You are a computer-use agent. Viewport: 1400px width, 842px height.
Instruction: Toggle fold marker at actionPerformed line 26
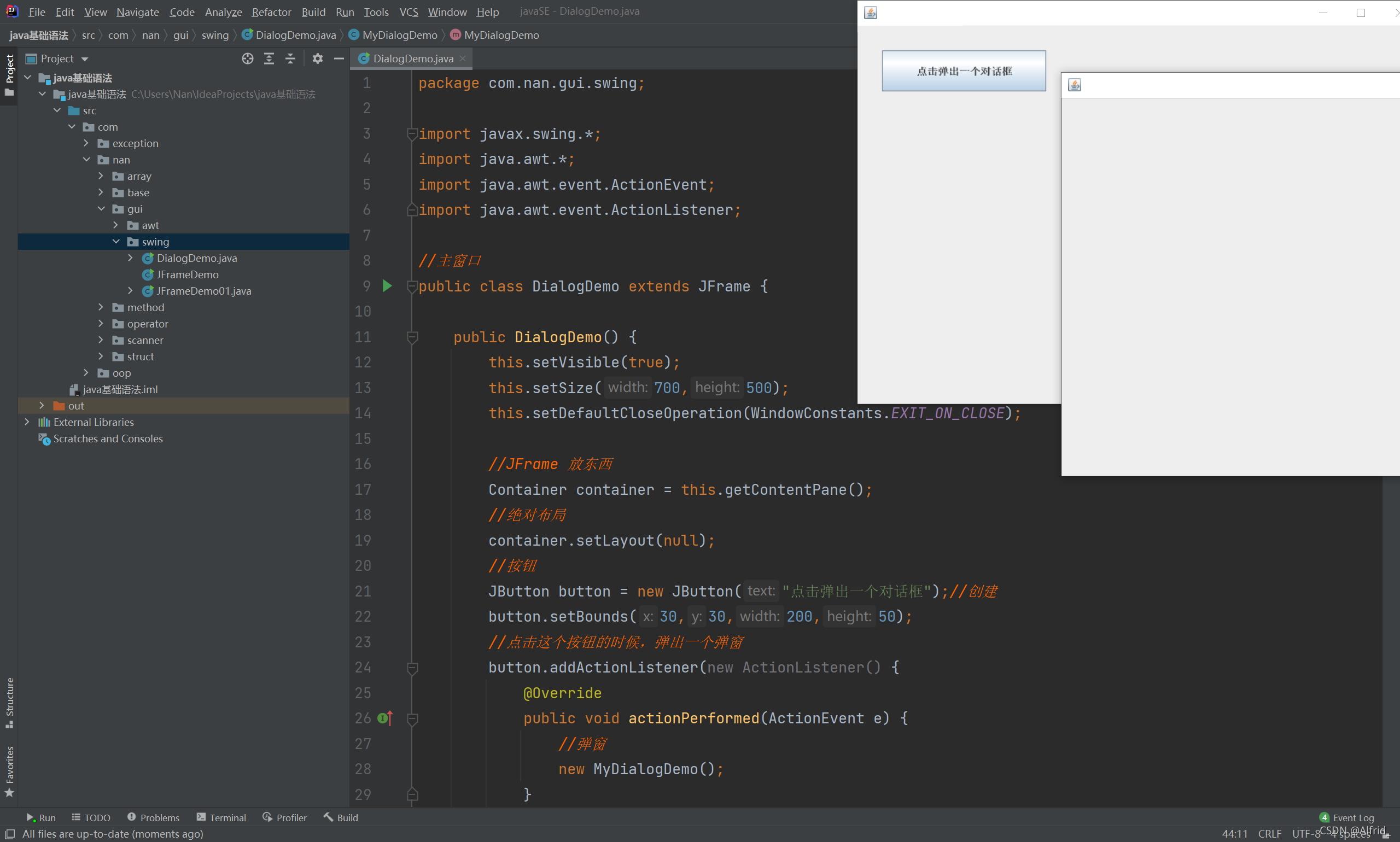point(412,719)
